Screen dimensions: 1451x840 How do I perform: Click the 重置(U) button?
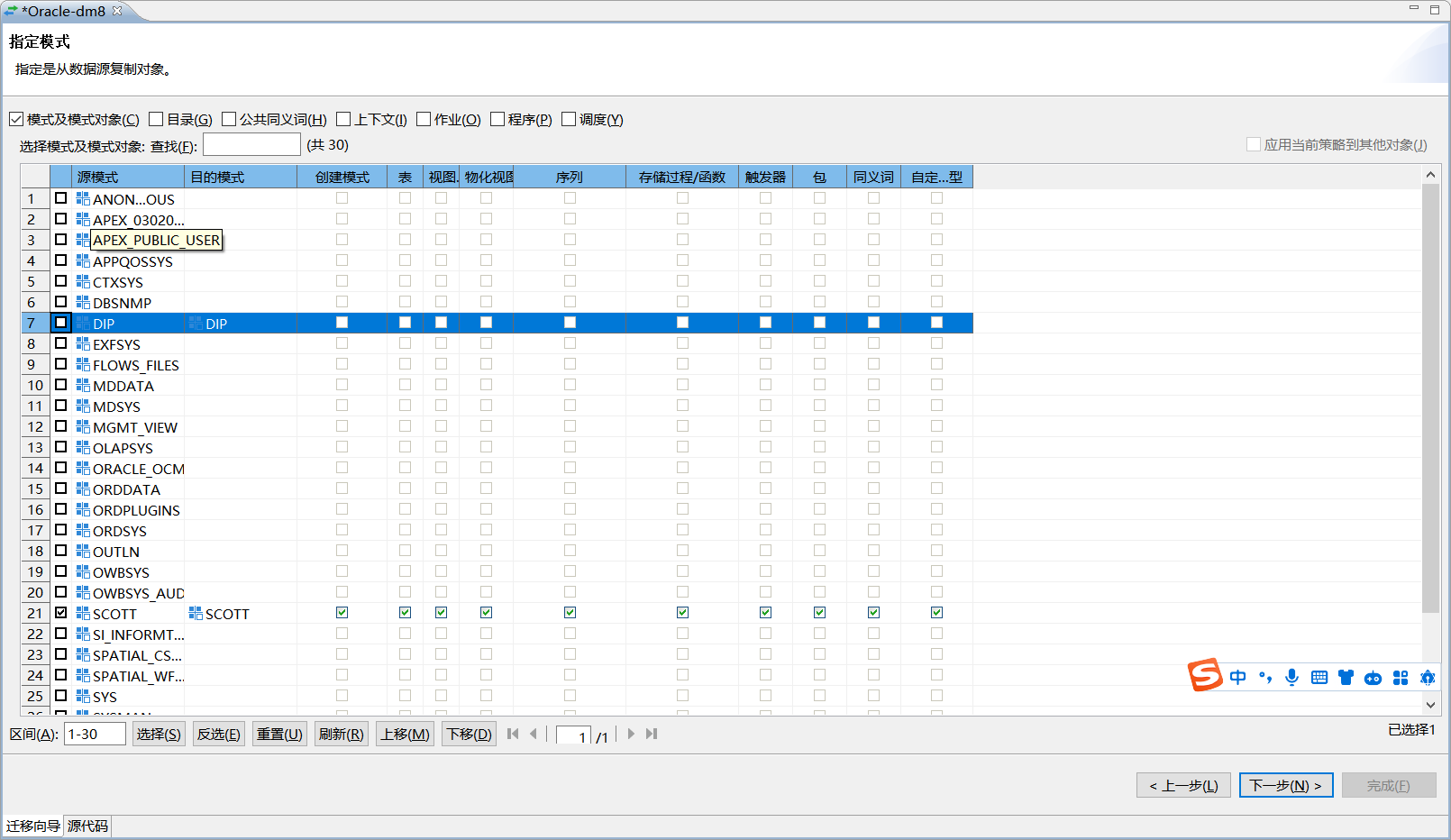pyautogui.click(x=279, y=734)
